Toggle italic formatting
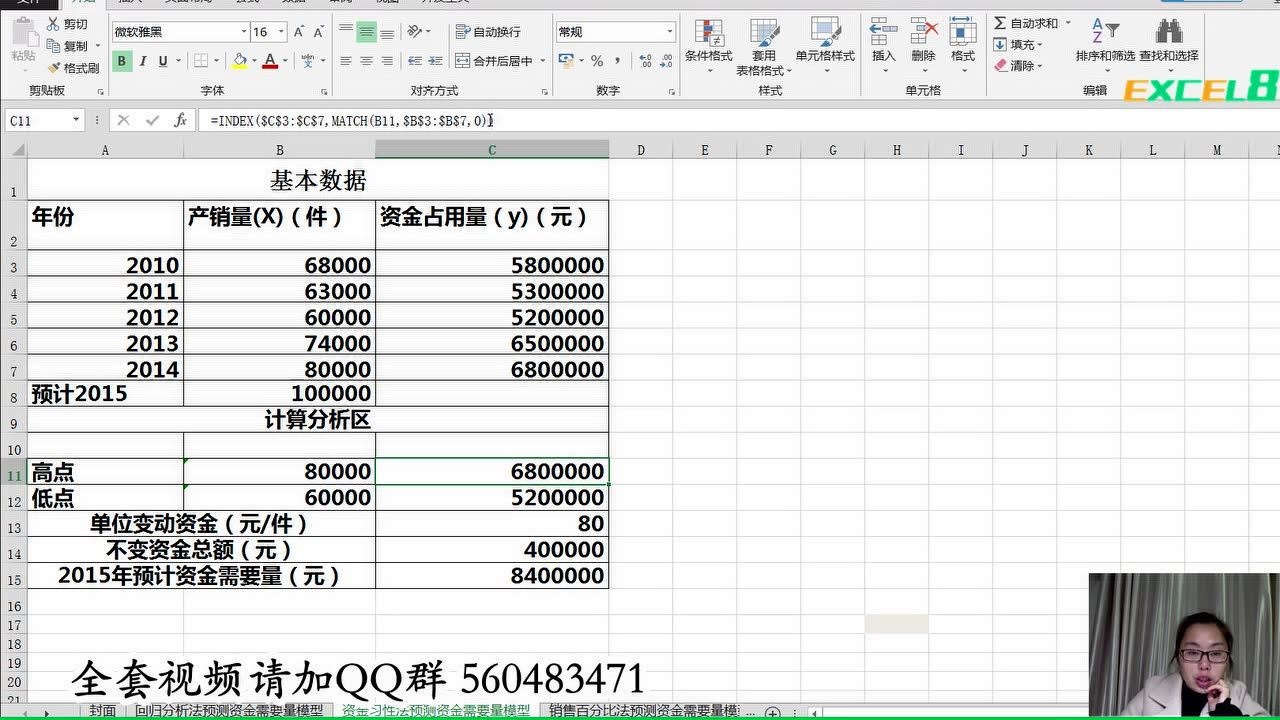This screenshot has width=1280, height=720. click(143, 61)
